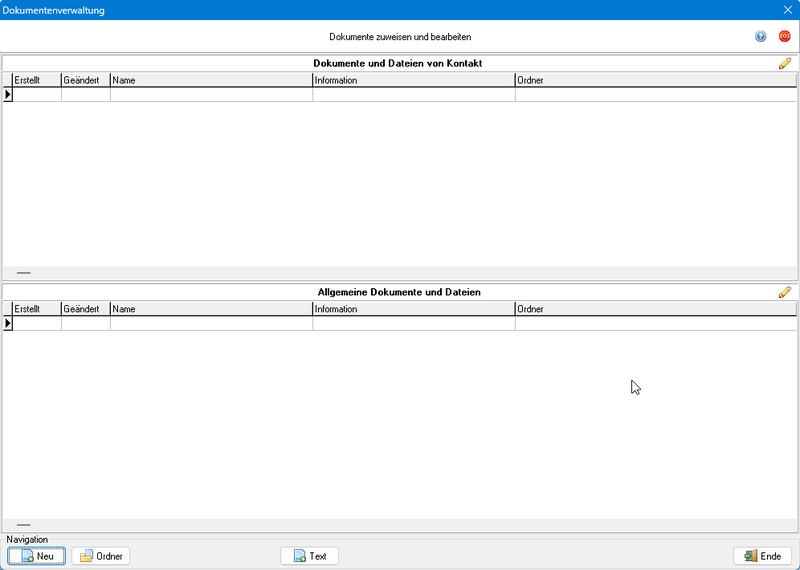Open the Ordner folder button
The image size is (800, 570).
pos(101,556)
